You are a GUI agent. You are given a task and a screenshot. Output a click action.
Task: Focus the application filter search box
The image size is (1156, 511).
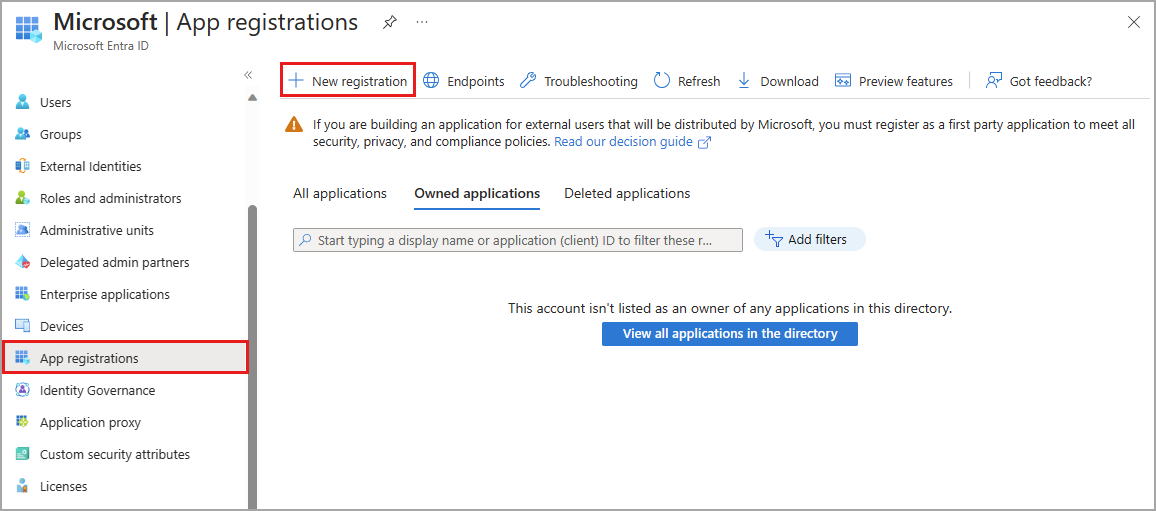[518, 240]
